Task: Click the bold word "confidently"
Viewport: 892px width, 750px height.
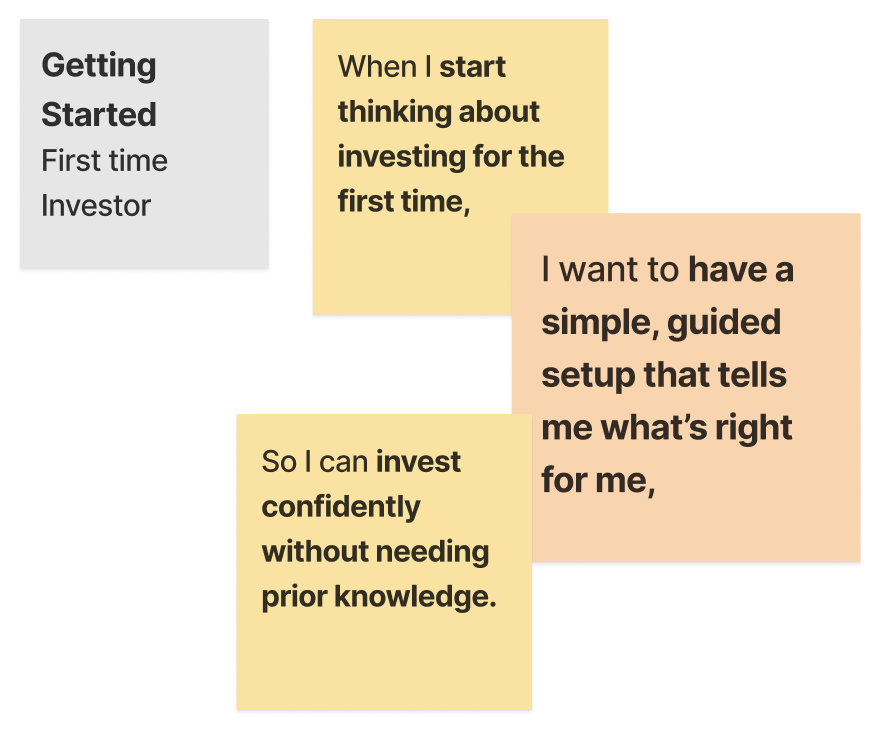Action: 341,507
